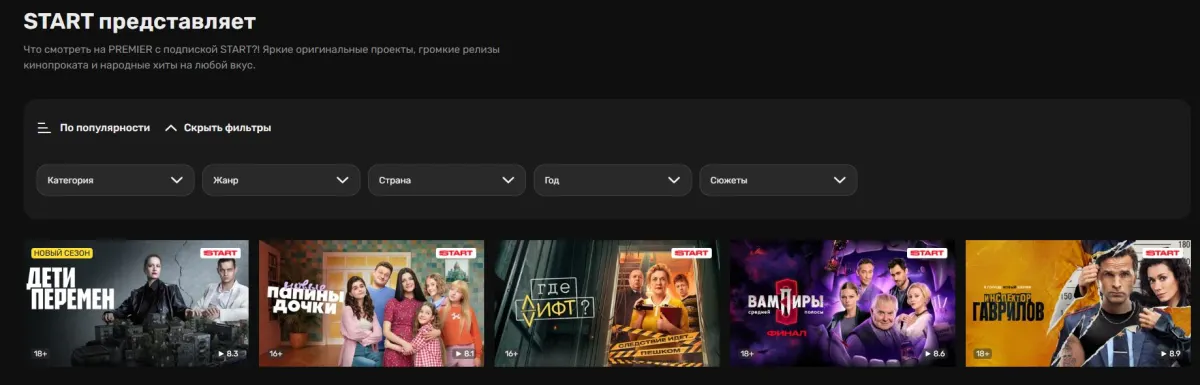Open the Где Лифт? series card
Image resolution: width=1200 pixels, height=385 pixels.
607,303
